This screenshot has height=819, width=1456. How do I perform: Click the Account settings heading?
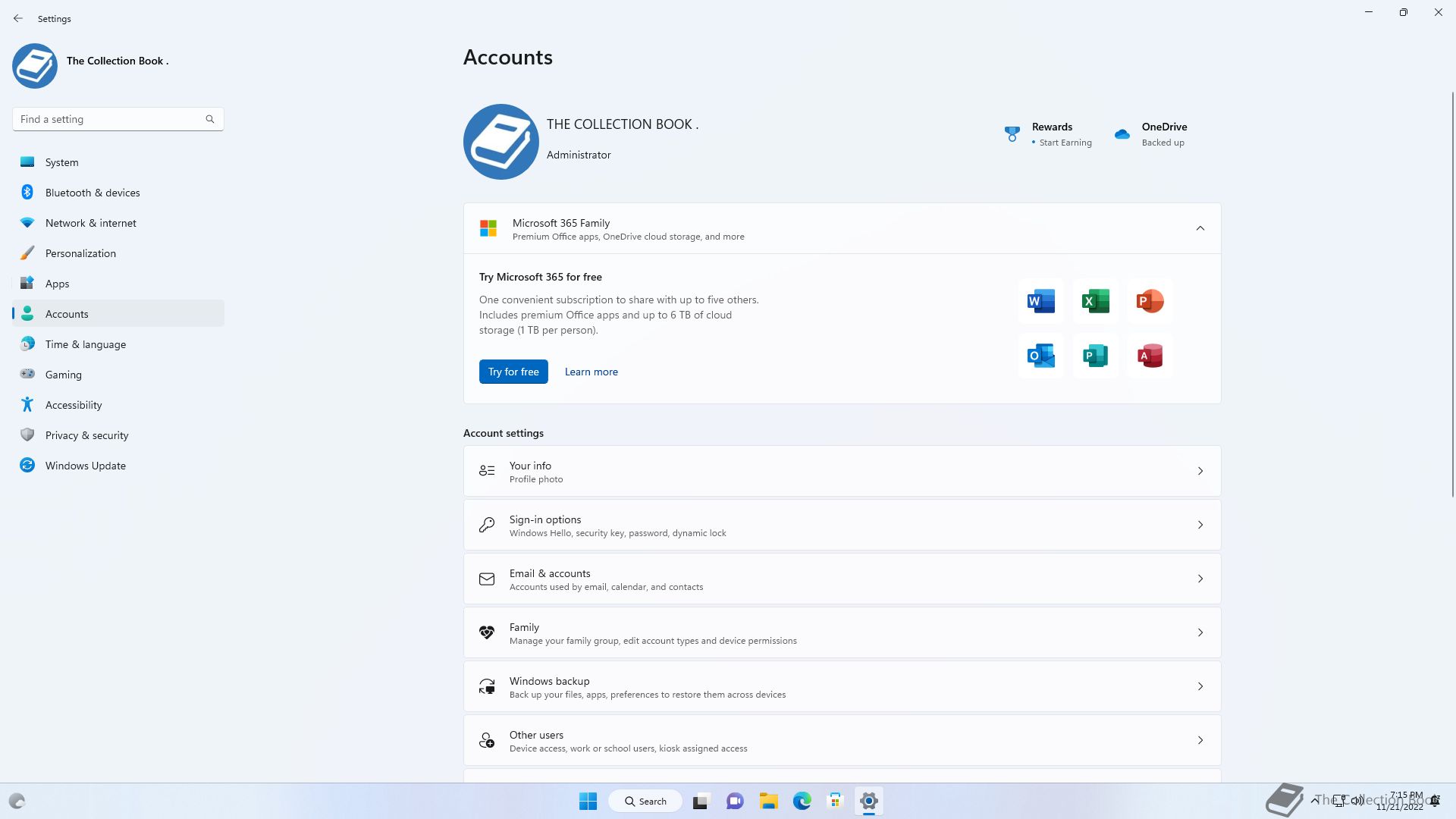point(504,433)
